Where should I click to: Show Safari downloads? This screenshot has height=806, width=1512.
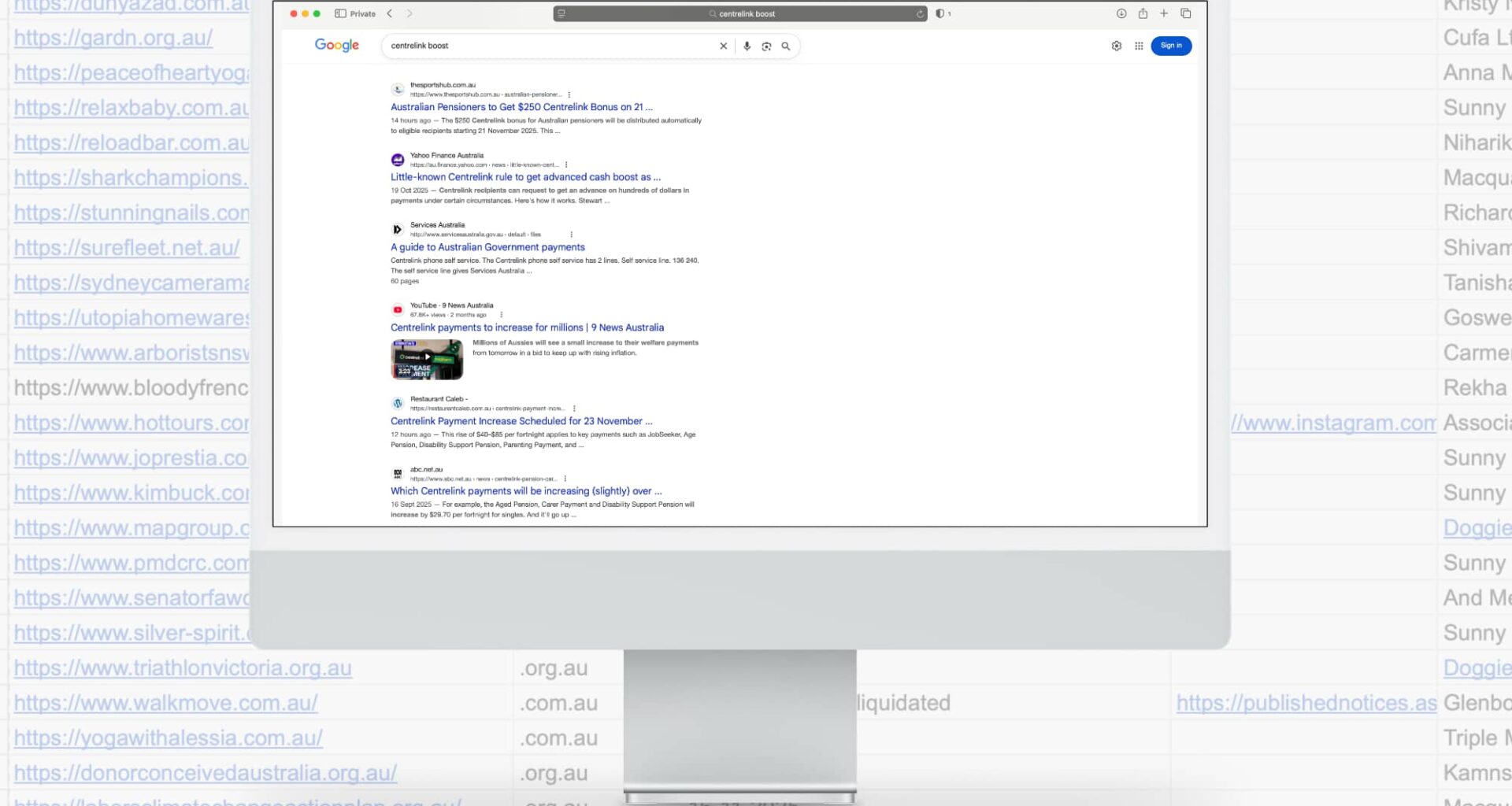(x=1121, y=13)
